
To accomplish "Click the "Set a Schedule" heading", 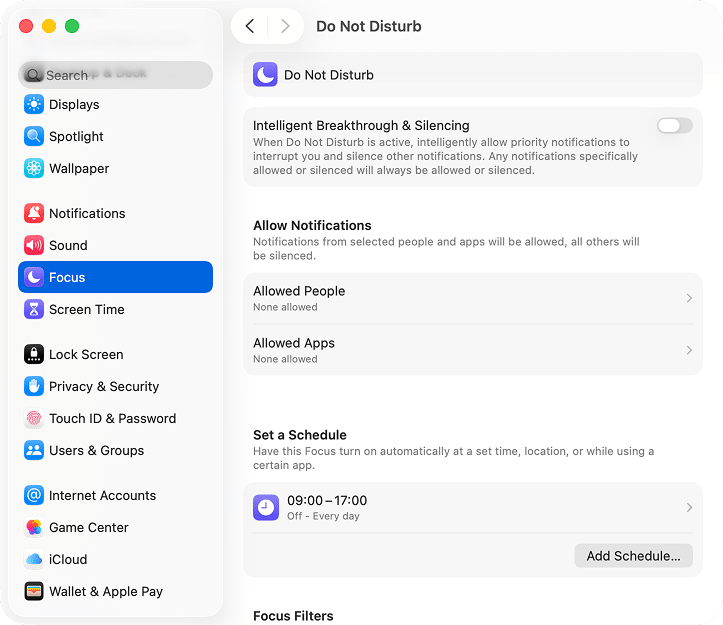I will pyautogui.click(x=299, y=435).
